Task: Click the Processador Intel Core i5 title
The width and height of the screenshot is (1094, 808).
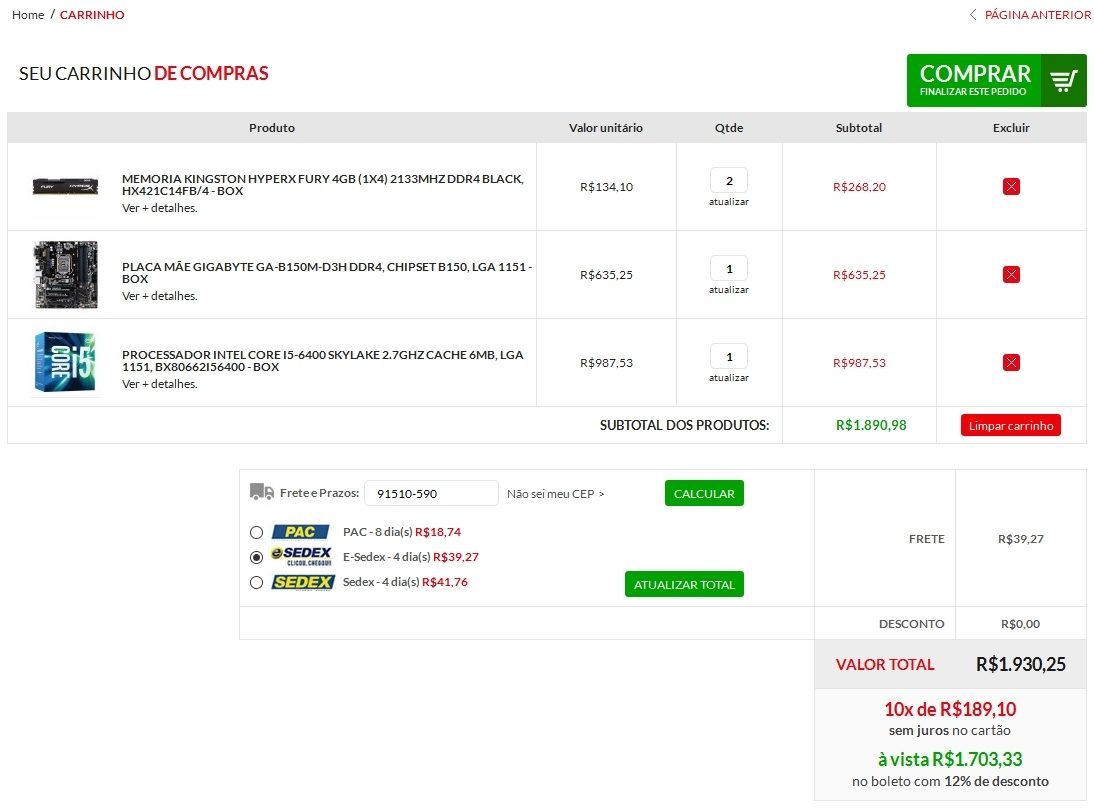Action: [x=322, y=360]
